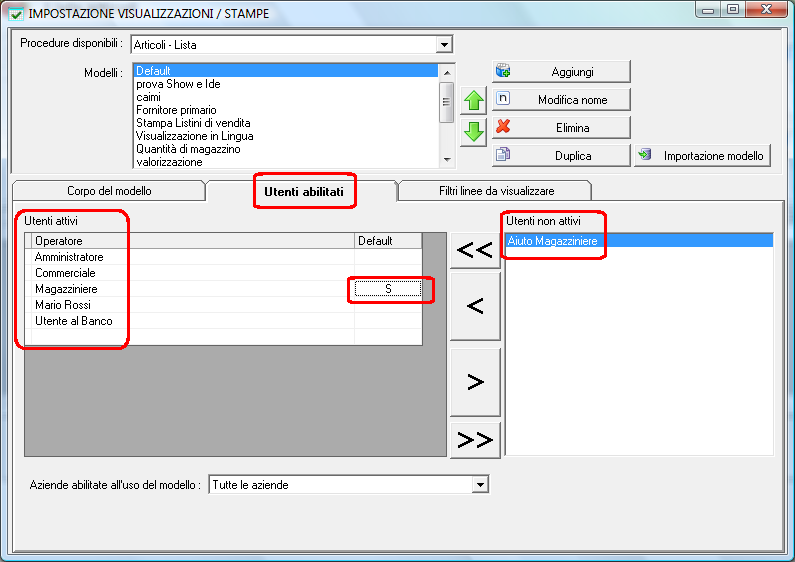This screenshot has width=795, height=562.
Task: Select the Utente al Banco operator row
Action: [223, 321]
